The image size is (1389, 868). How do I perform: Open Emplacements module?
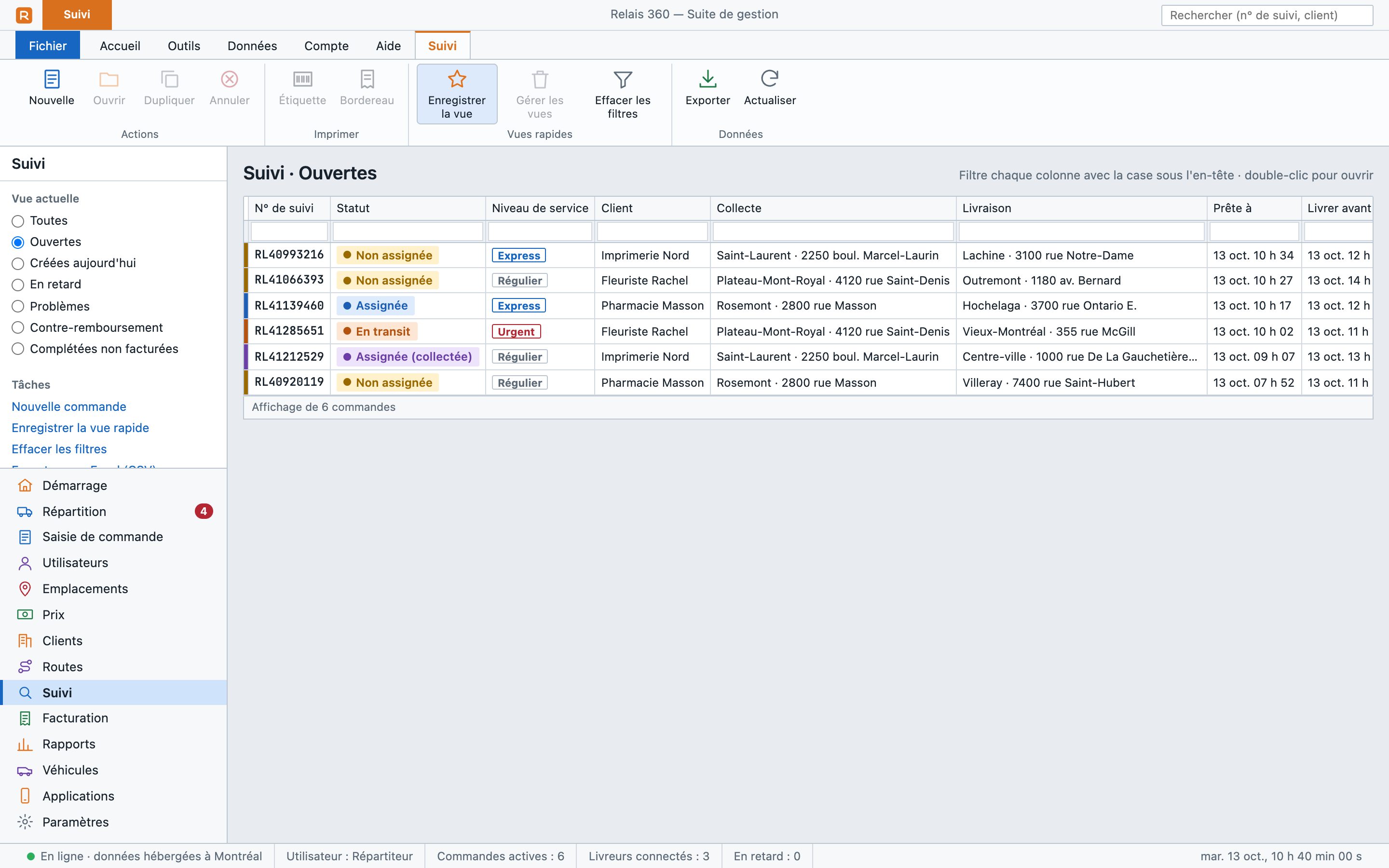(114, 589)
